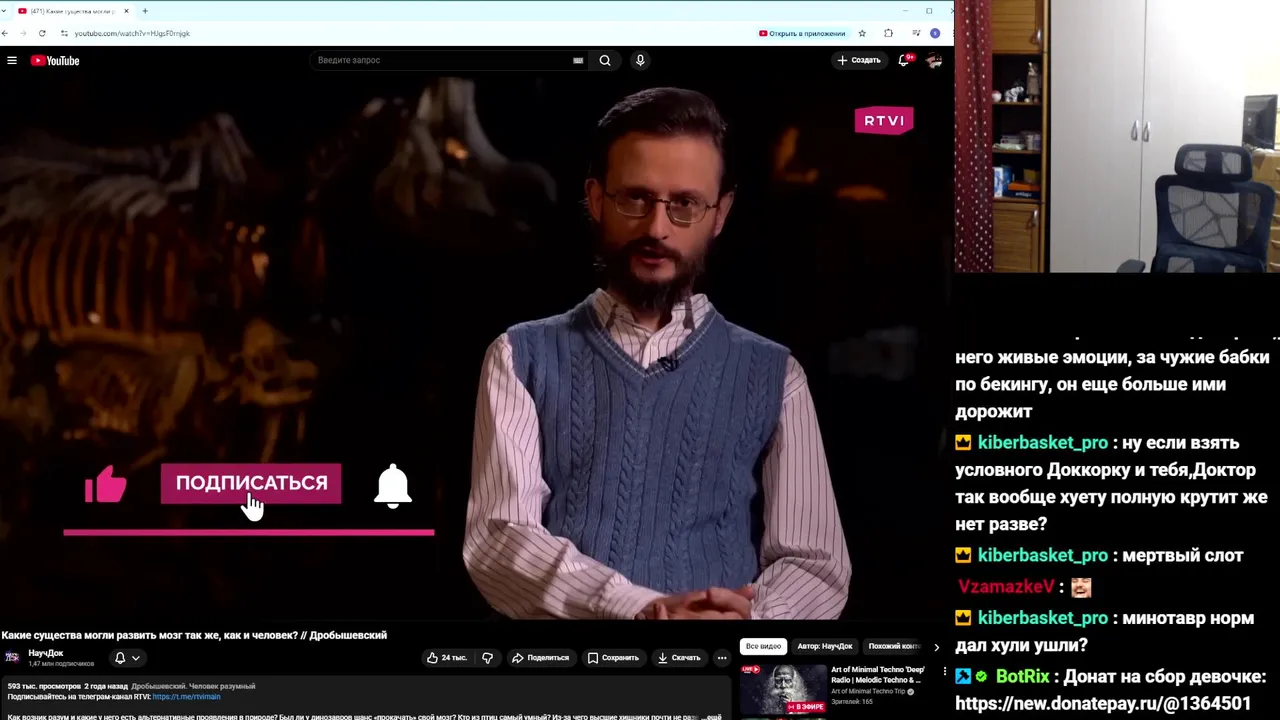Open the three-dot more actions menu
The width and height of the screenshot is (1280, 720).
[x=722, y=658]
